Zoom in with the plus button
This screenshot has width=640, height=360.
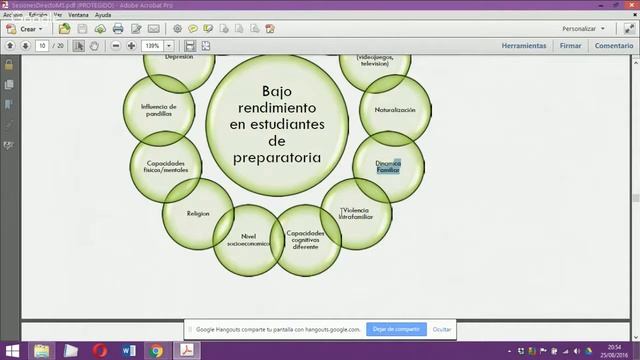(131, 46)
